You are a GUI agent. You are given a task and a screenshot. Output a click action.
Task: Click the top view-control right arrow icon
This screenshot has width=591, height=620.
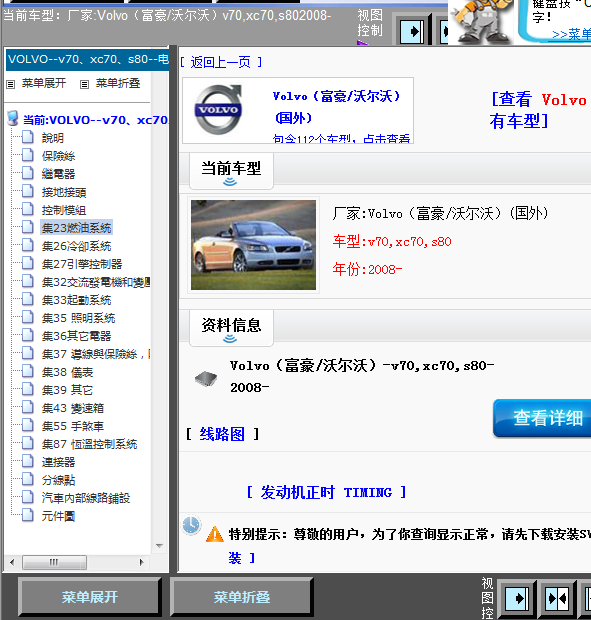pos(412,31)
